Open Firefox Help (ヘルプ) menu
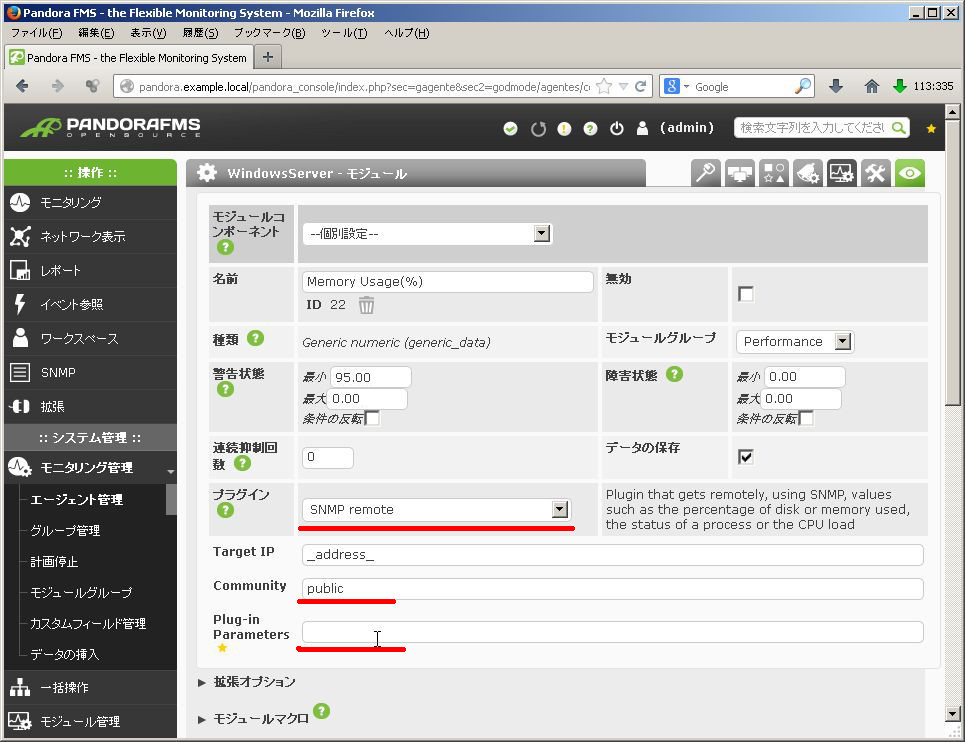 coord(407,33)
